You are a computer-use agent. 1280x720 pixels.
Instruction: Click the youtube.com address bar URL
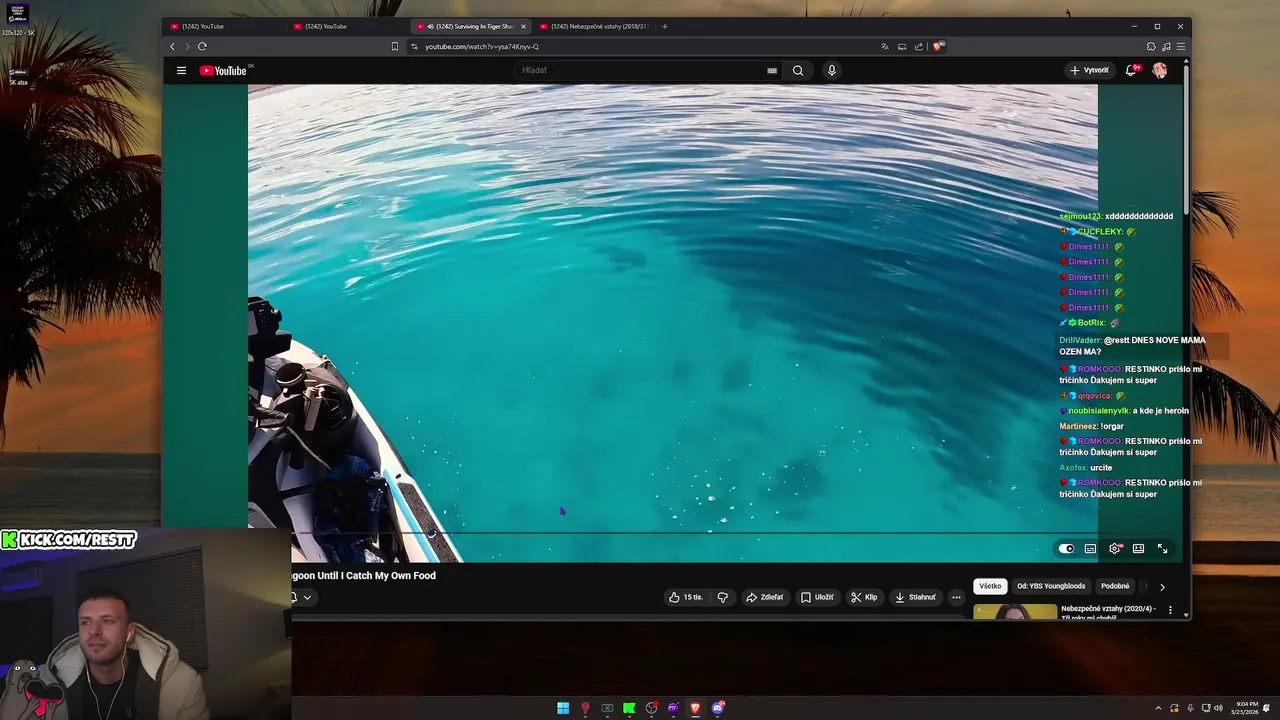[x=482, y=46]
